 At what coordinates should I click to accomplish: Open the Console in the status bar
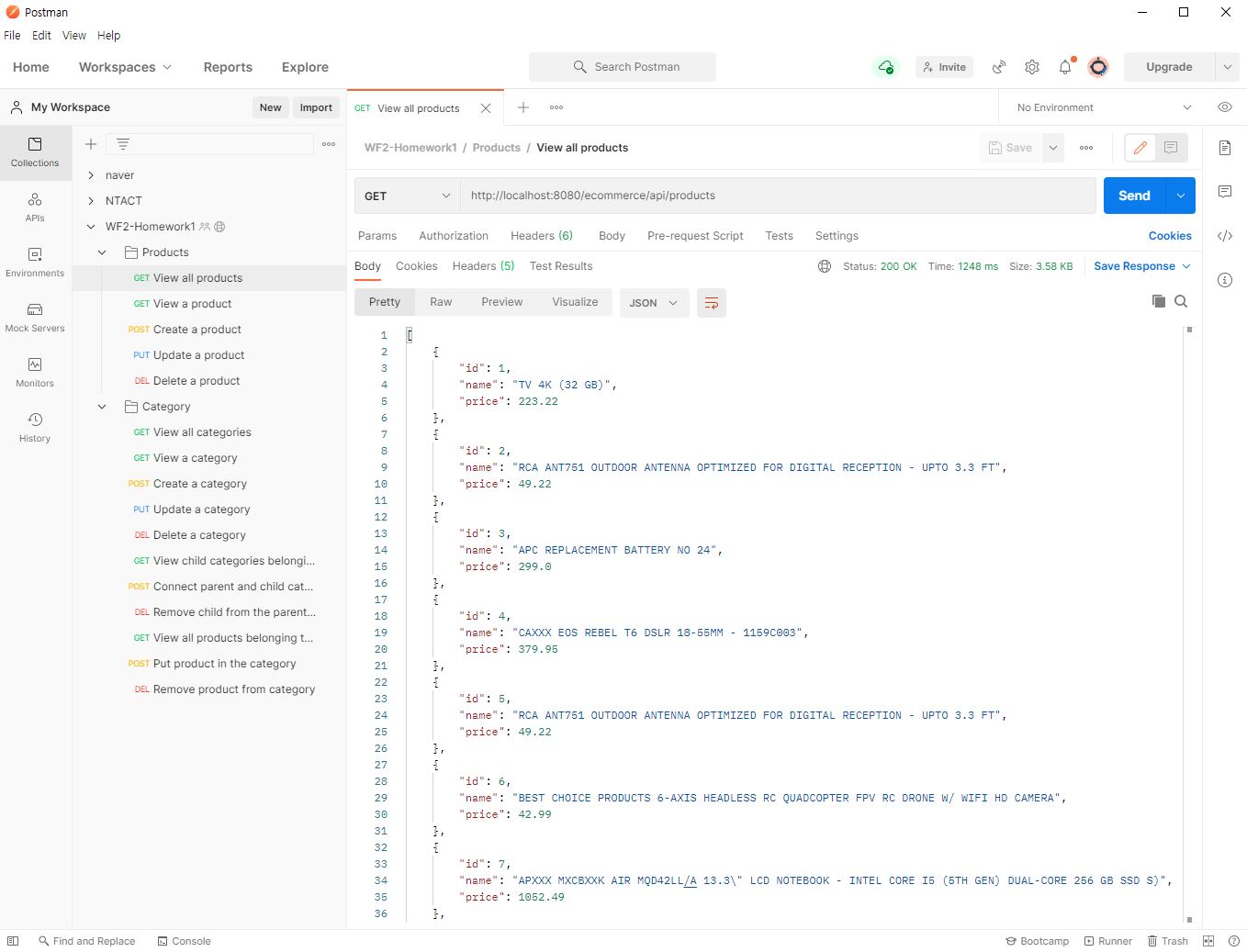tap(184, 941)
